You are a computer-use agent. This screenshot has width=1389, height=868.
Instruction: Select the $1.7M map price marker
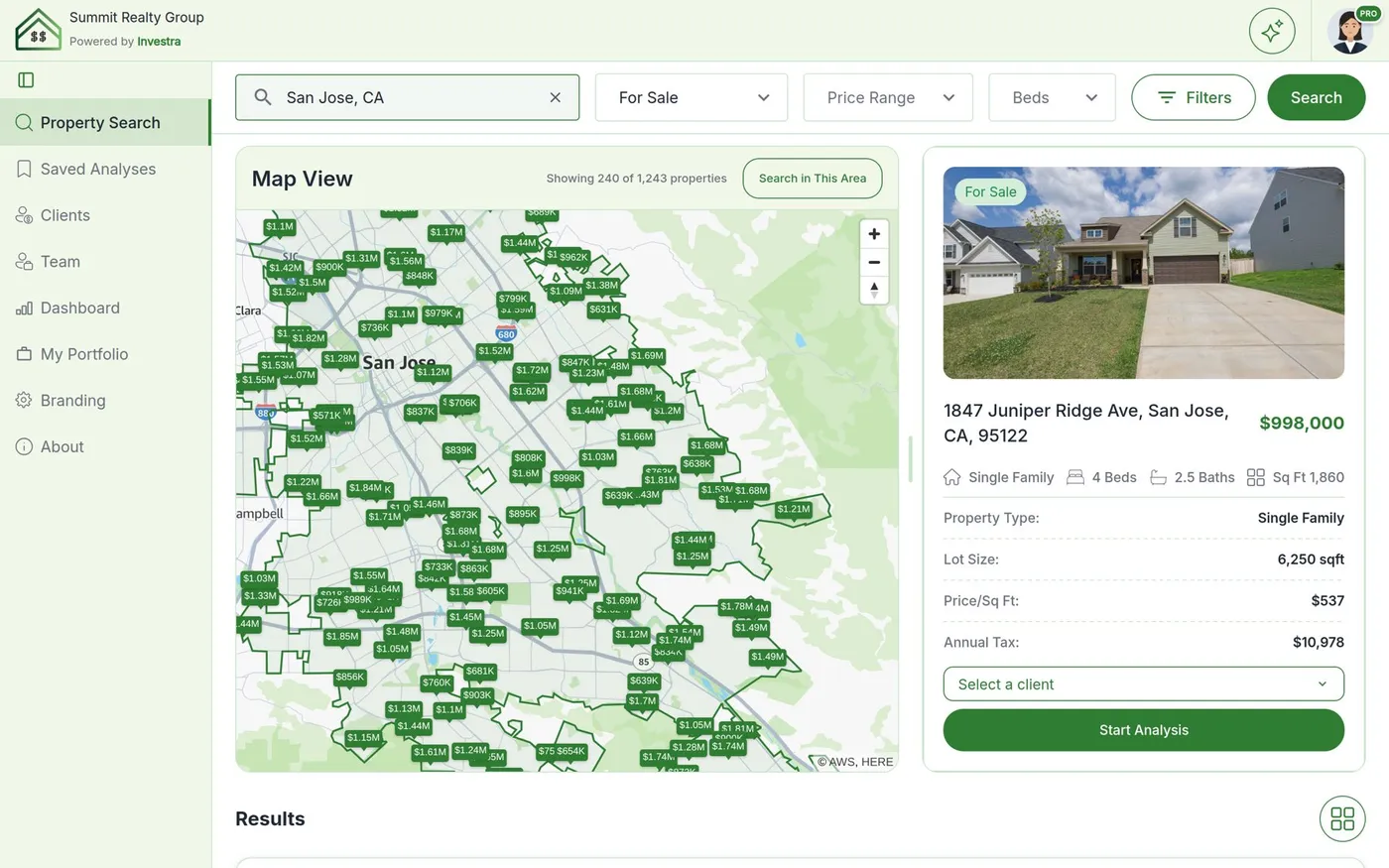point(642,700)
